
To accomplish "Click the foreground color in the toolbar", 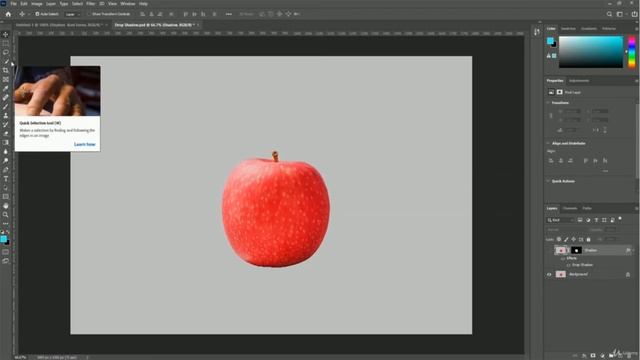I will point(4,239).
